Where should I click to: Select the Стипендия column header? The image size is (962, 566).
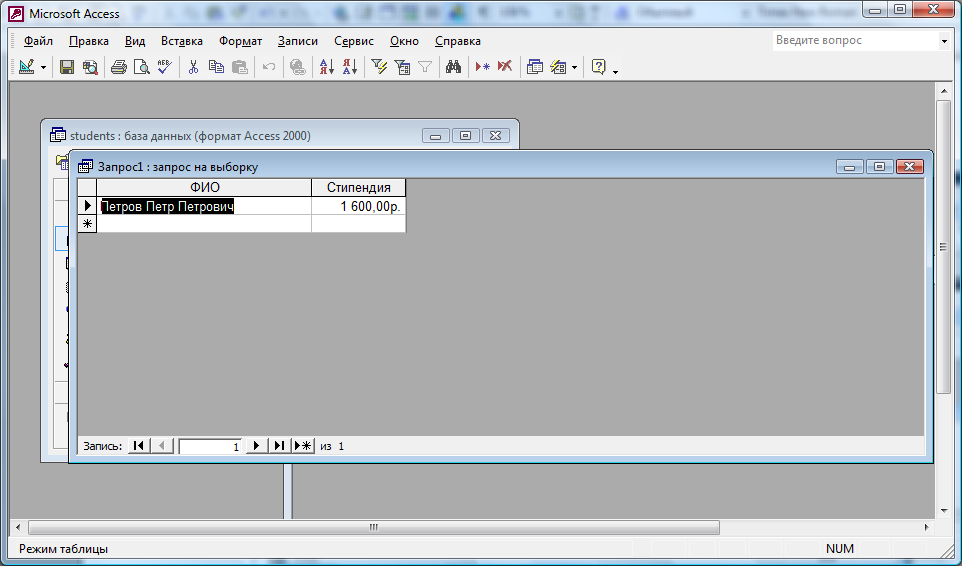(x=358, y=188)
